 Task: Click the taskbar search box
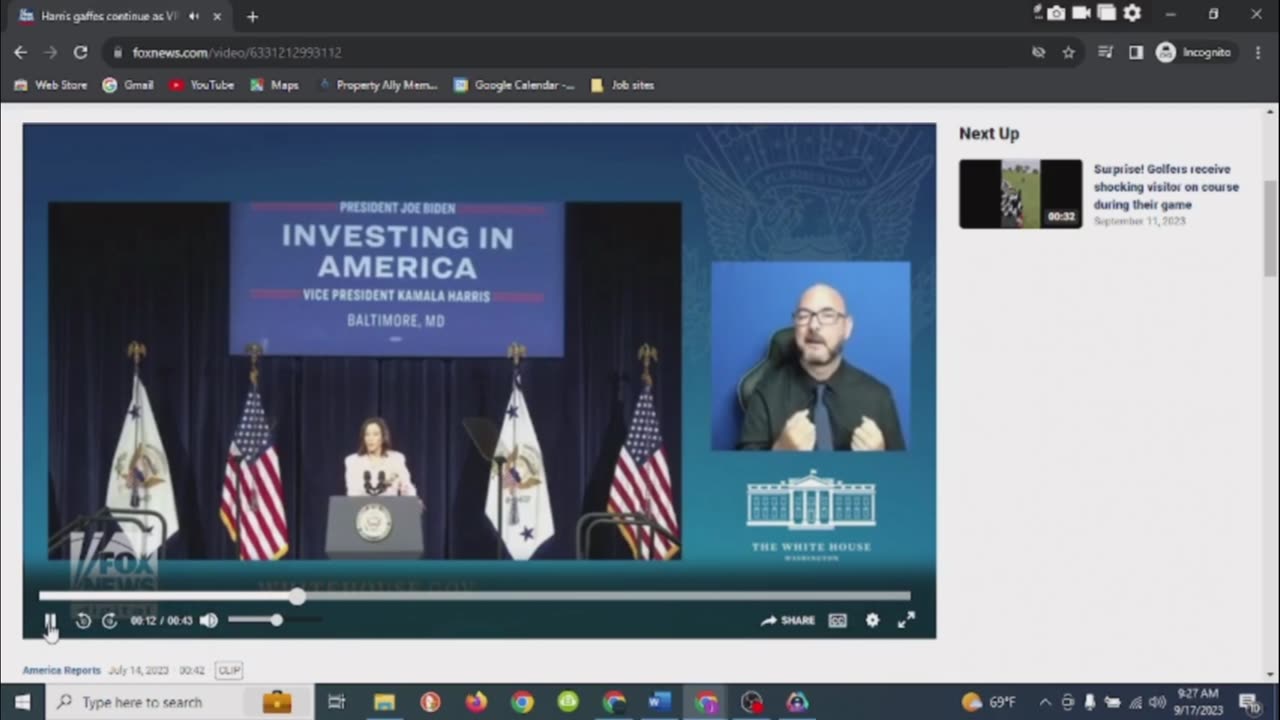point(180,702)
